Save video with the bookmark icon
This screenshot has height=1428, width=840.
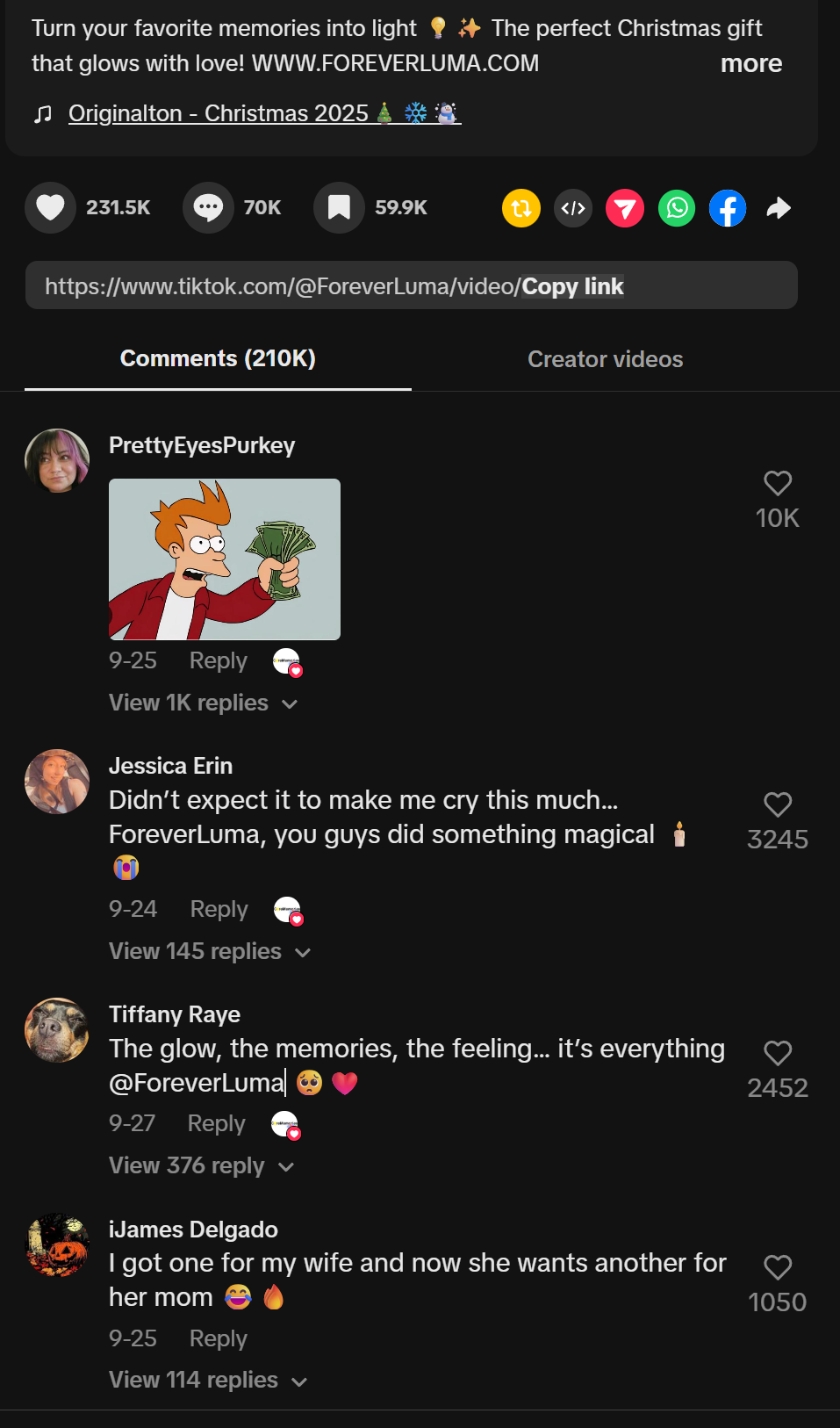(339, 208)
